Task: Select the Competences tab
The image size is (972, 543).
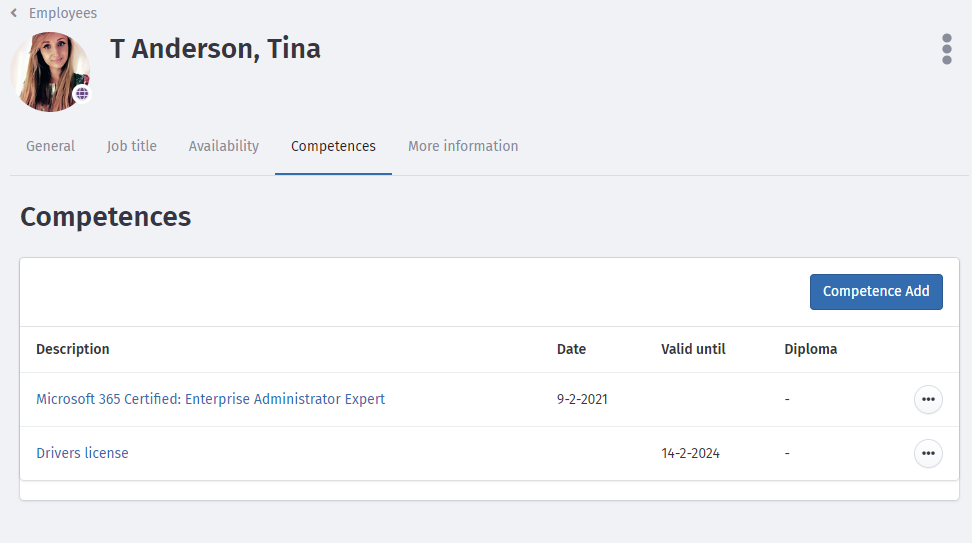Action: 333,146
